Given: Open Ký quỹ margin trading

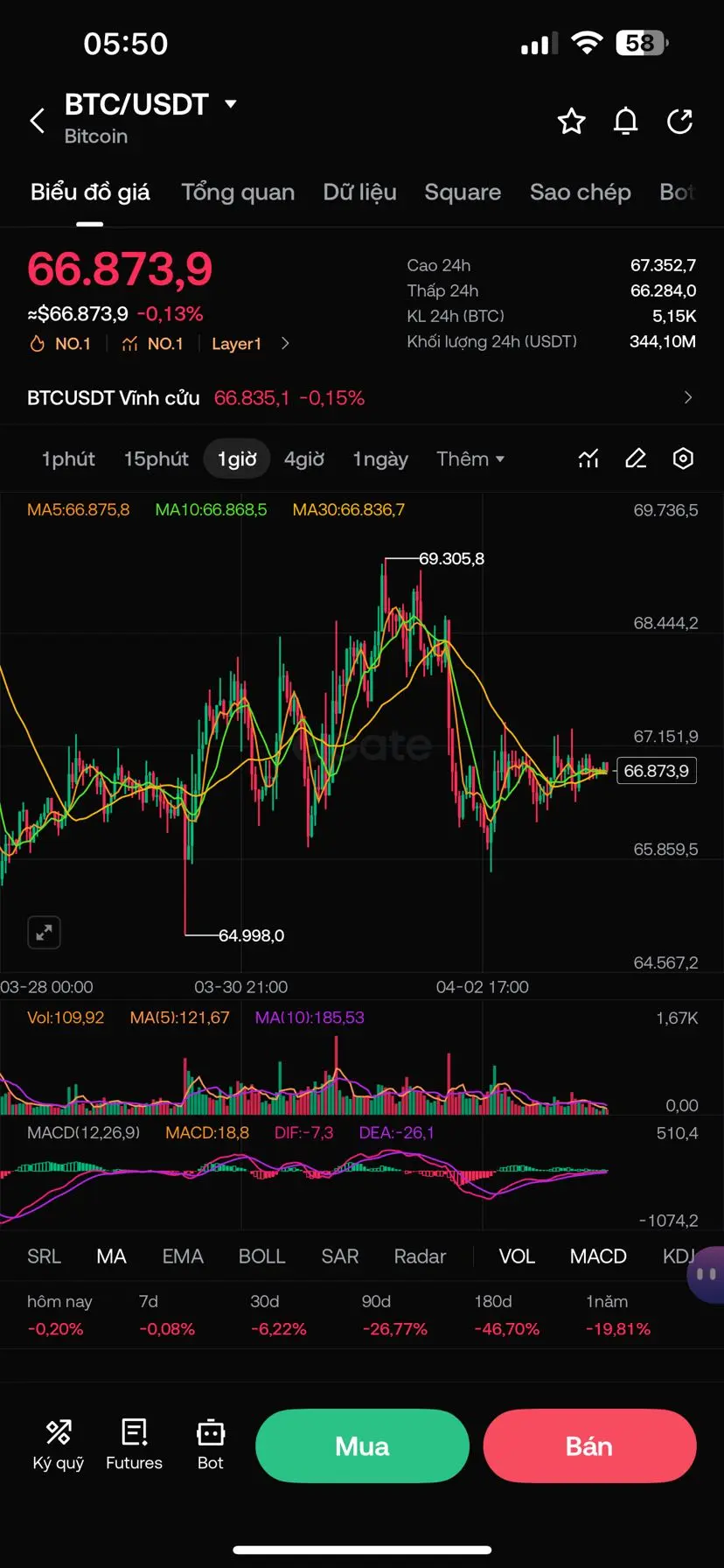Looking at the screenshot, I should [59, 1445].
